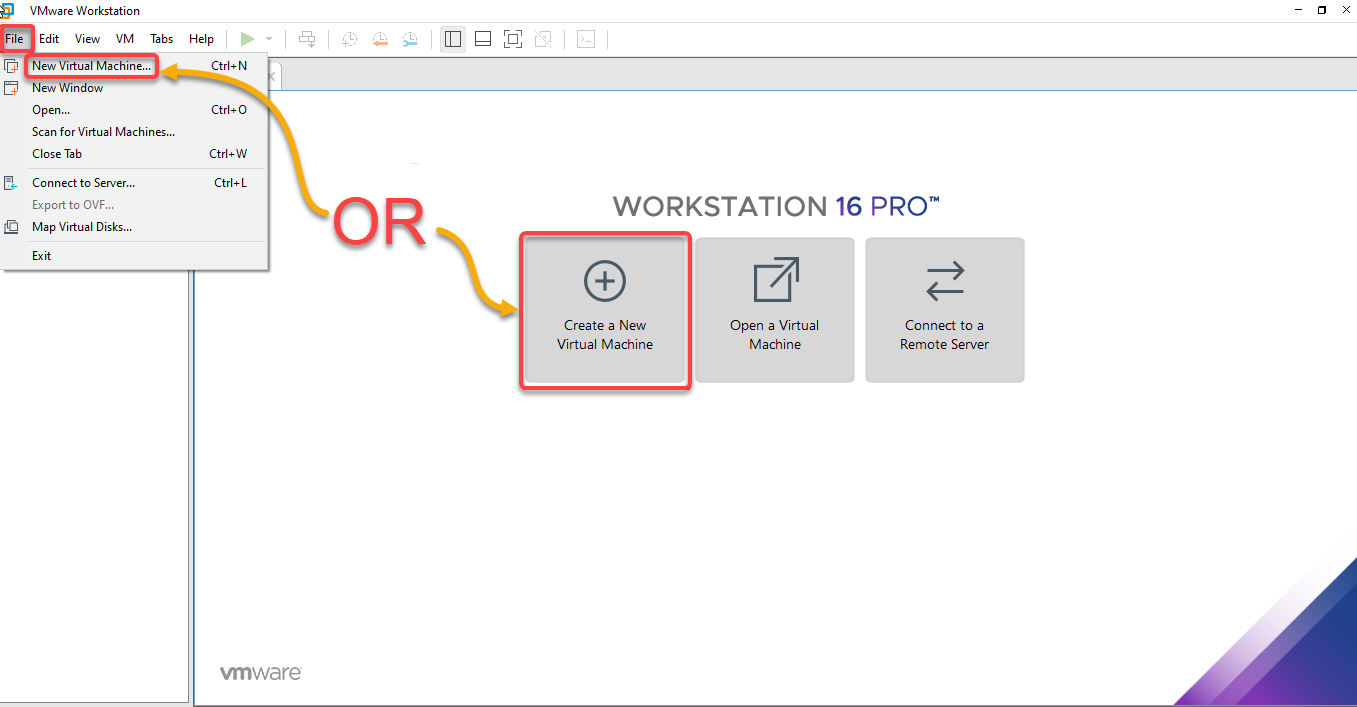Screen dimensions: 1357x707
Task: Open the Tabs menu
Action: tap(162, 39)
